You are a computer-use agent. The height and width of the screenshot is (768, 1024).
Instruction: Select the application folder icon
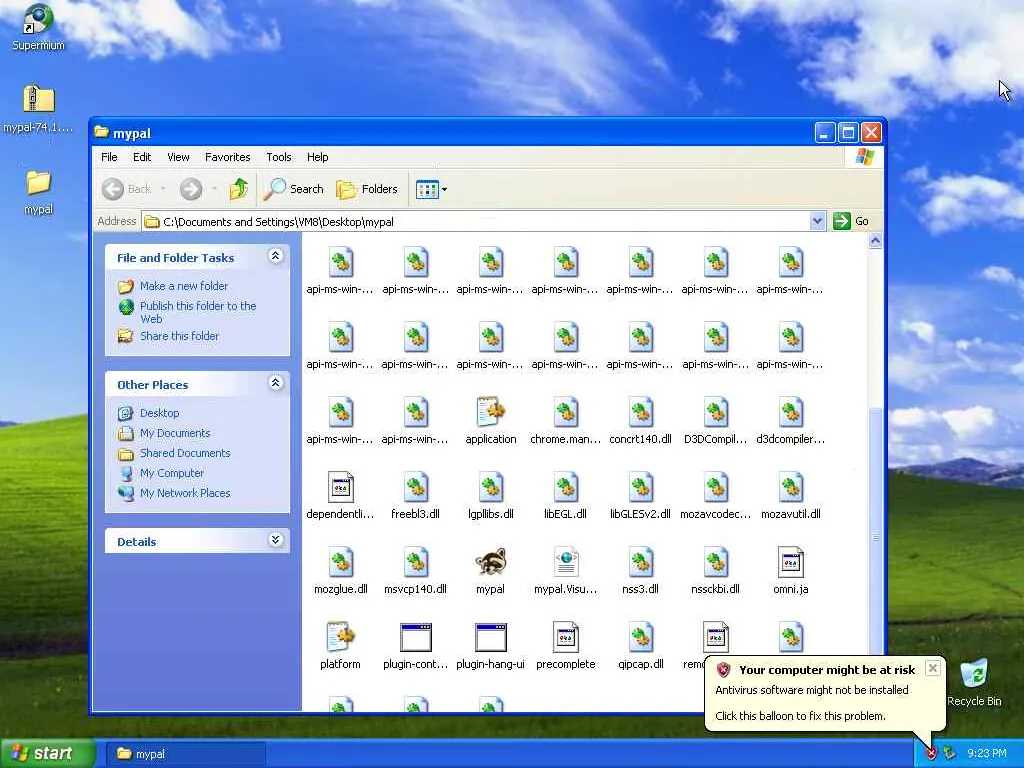point(490,411)
